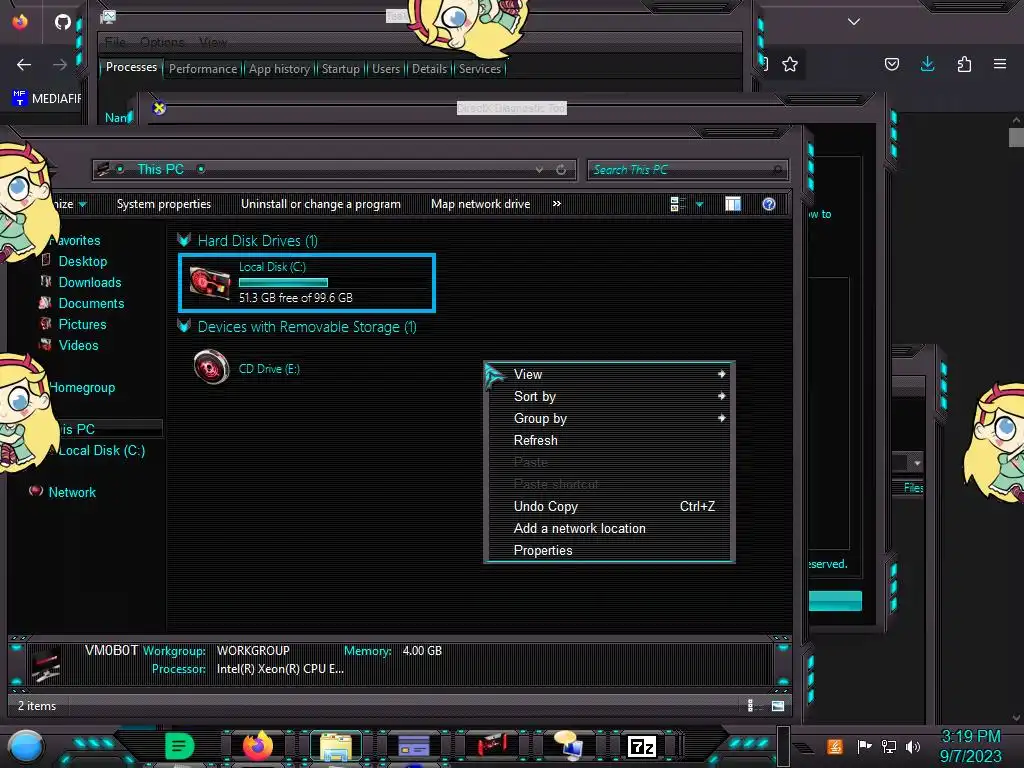
Task: Open the address bar history dropdown
Action: point(539,170)
